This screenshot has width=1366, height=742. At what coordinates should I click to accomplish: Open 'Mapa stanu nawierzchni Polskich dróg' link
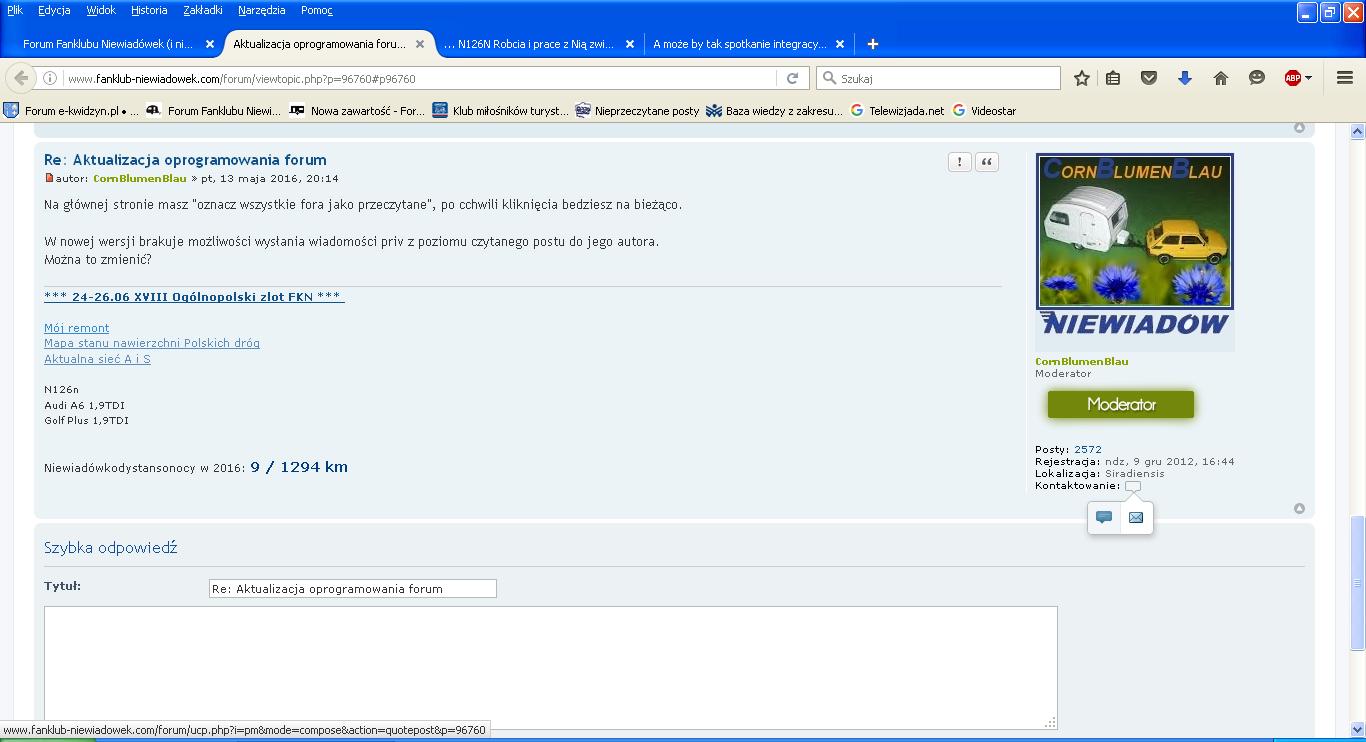152,343
